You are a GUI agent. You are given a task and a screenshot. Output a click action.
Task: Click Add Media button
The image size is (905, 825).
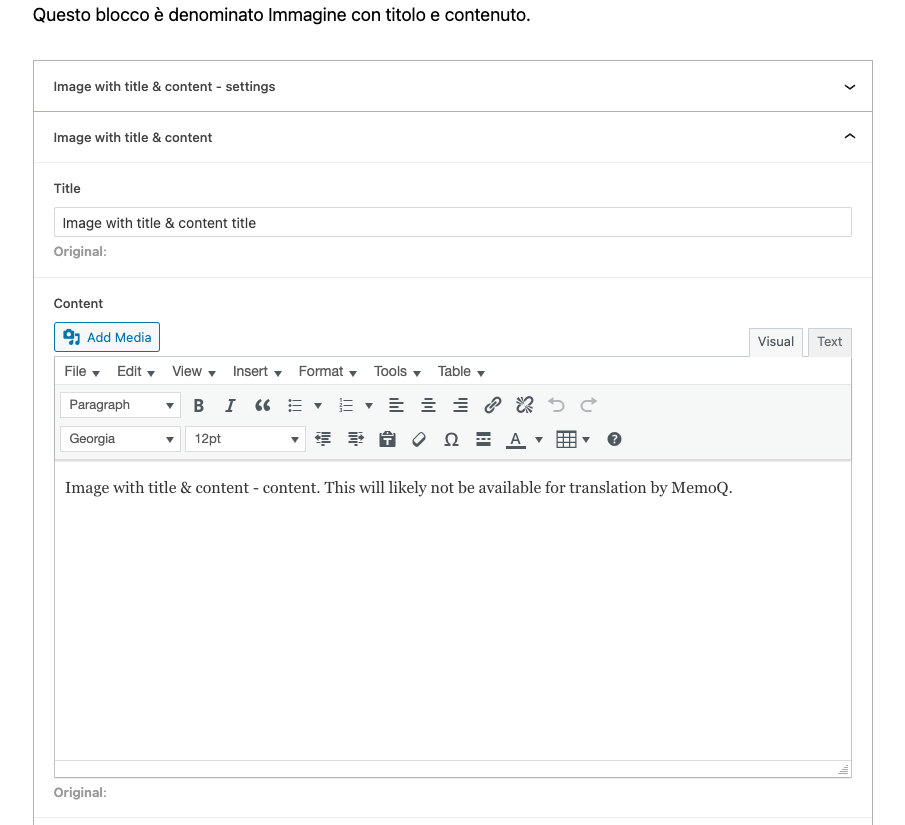(107, 337)
